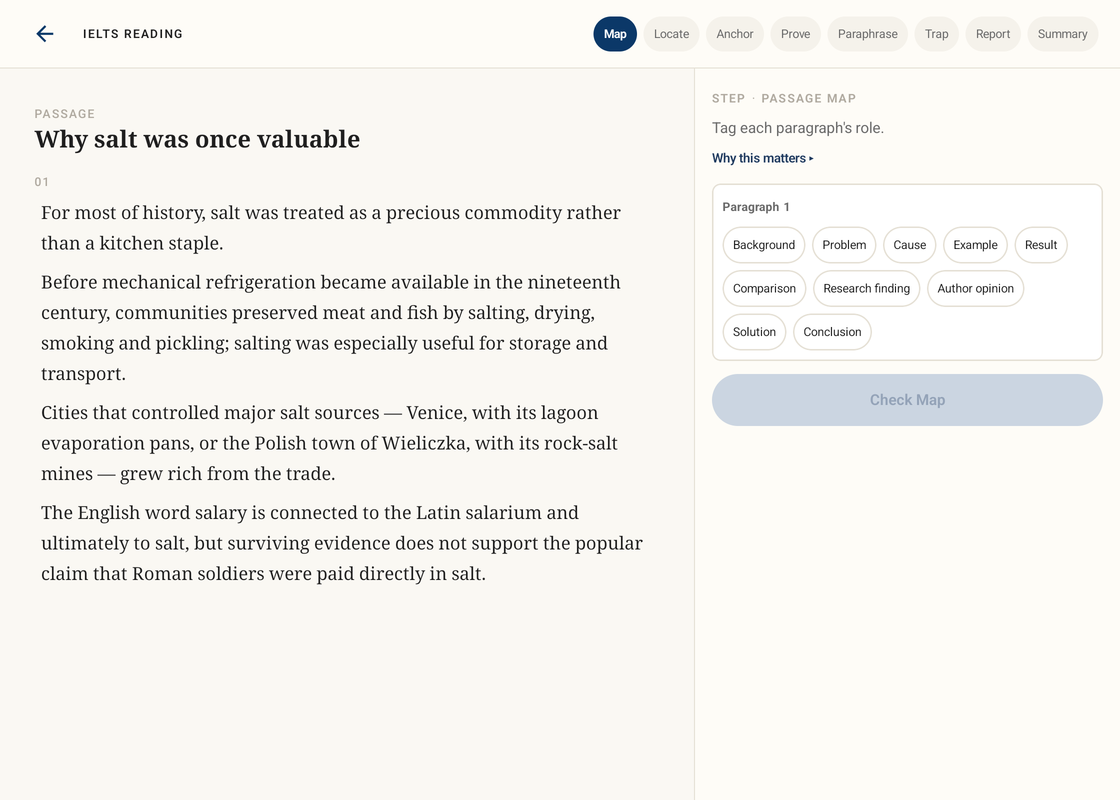Click the sentence about Venice and Wieliczka
The width and height of the screenshot is (1120, 800).
(329, 443)
